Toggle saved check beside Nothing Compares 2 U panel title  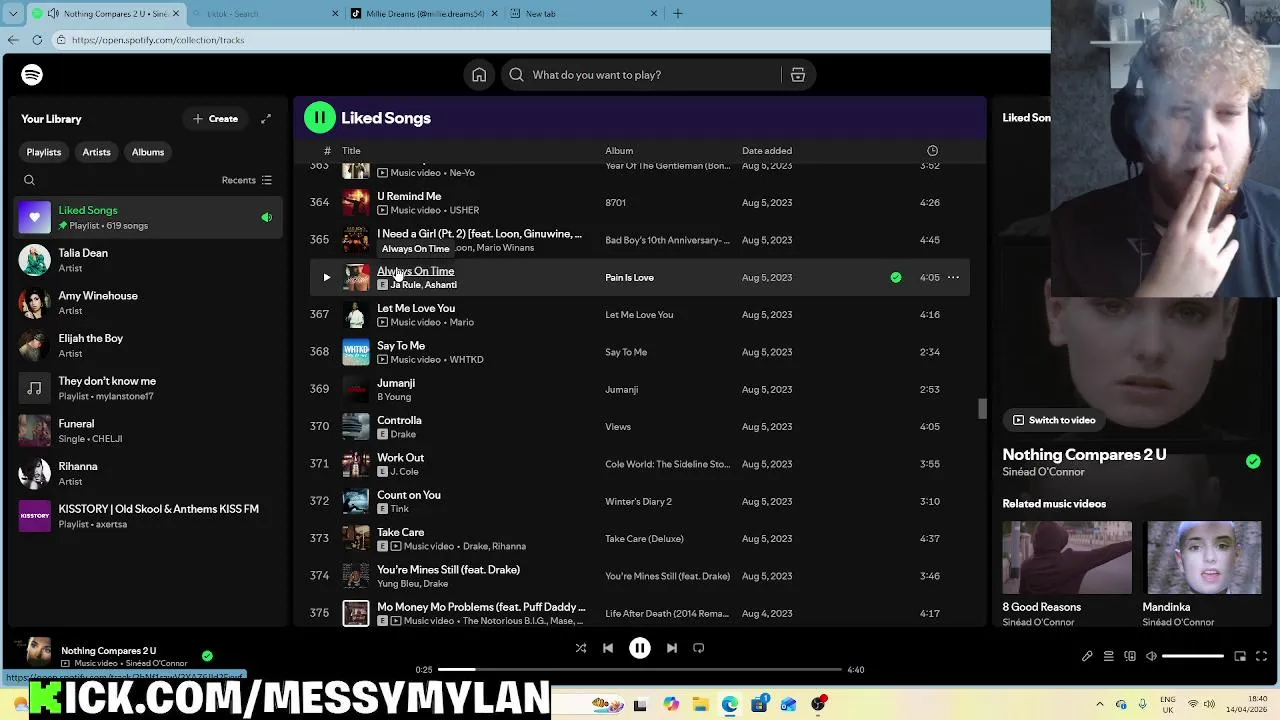coord(1253,462)
